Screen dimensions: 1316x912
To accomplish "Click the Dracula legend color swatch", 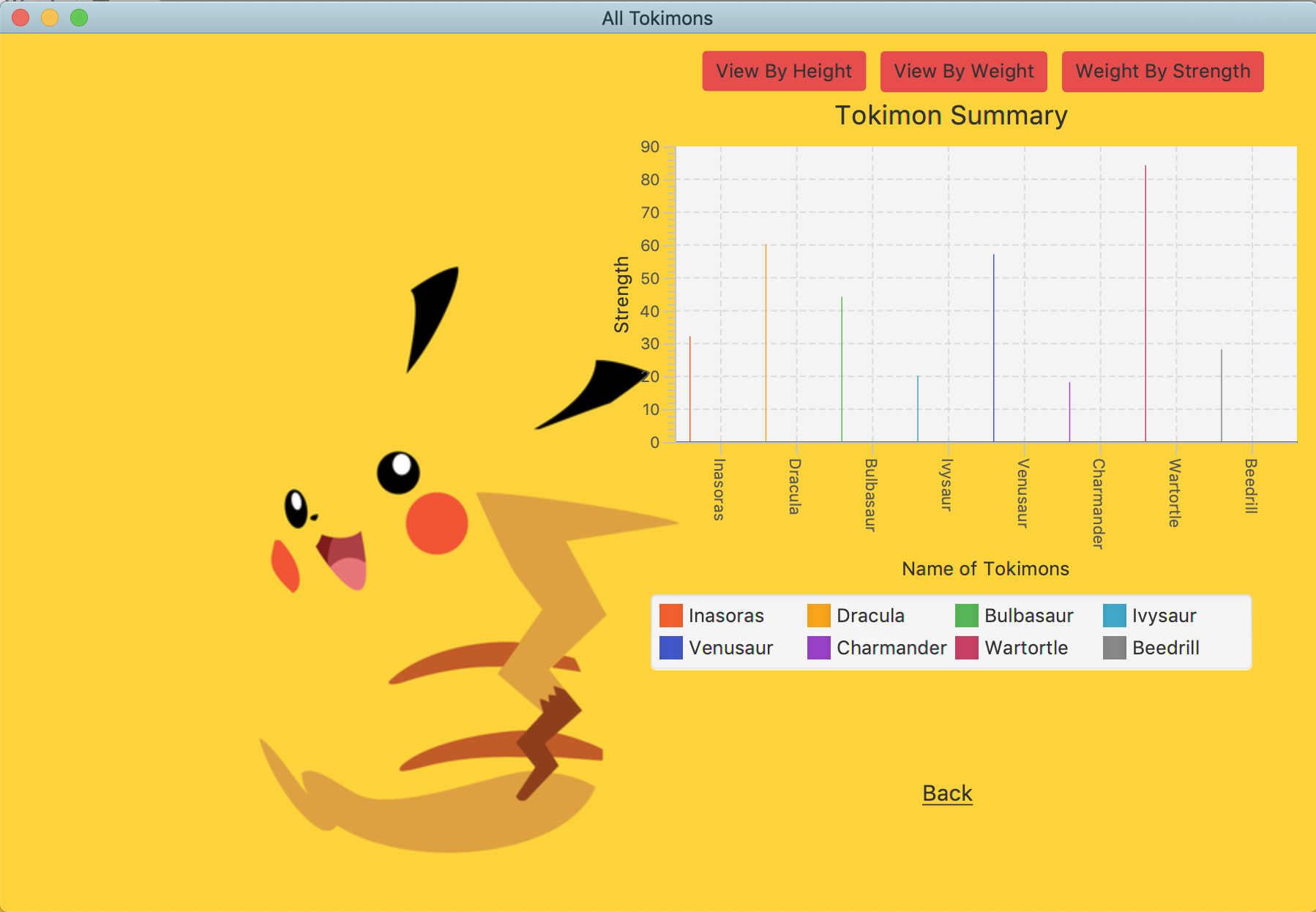I will (818, 616).
